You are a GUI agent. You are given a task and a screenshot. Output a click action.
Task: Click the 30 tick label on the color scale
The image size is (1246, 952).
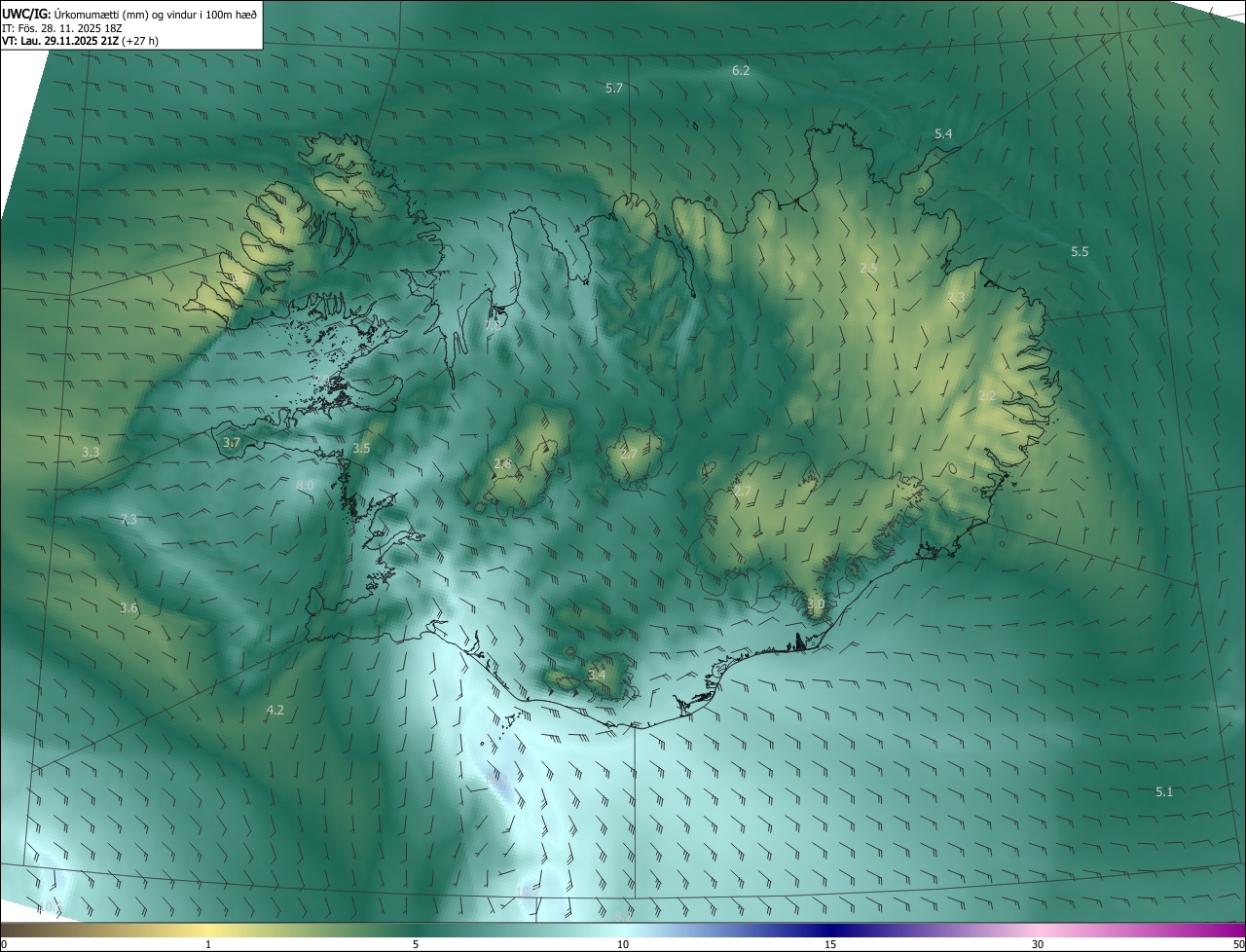1038,944
